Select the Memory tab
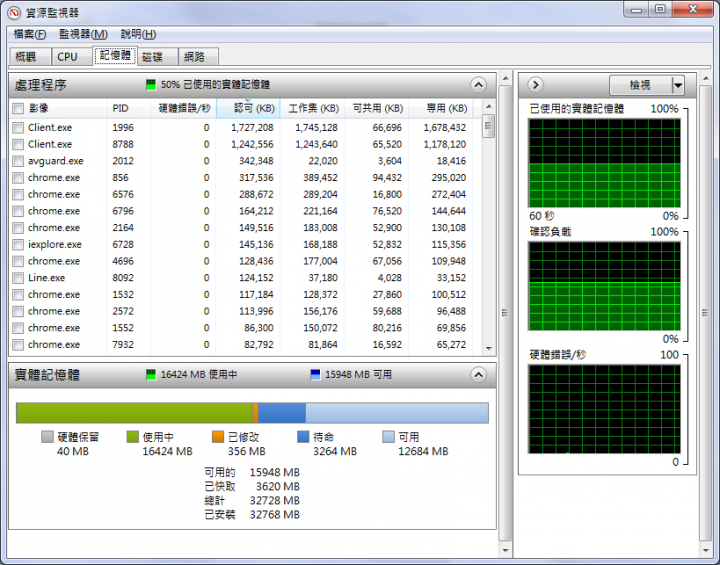 [115, 56]
